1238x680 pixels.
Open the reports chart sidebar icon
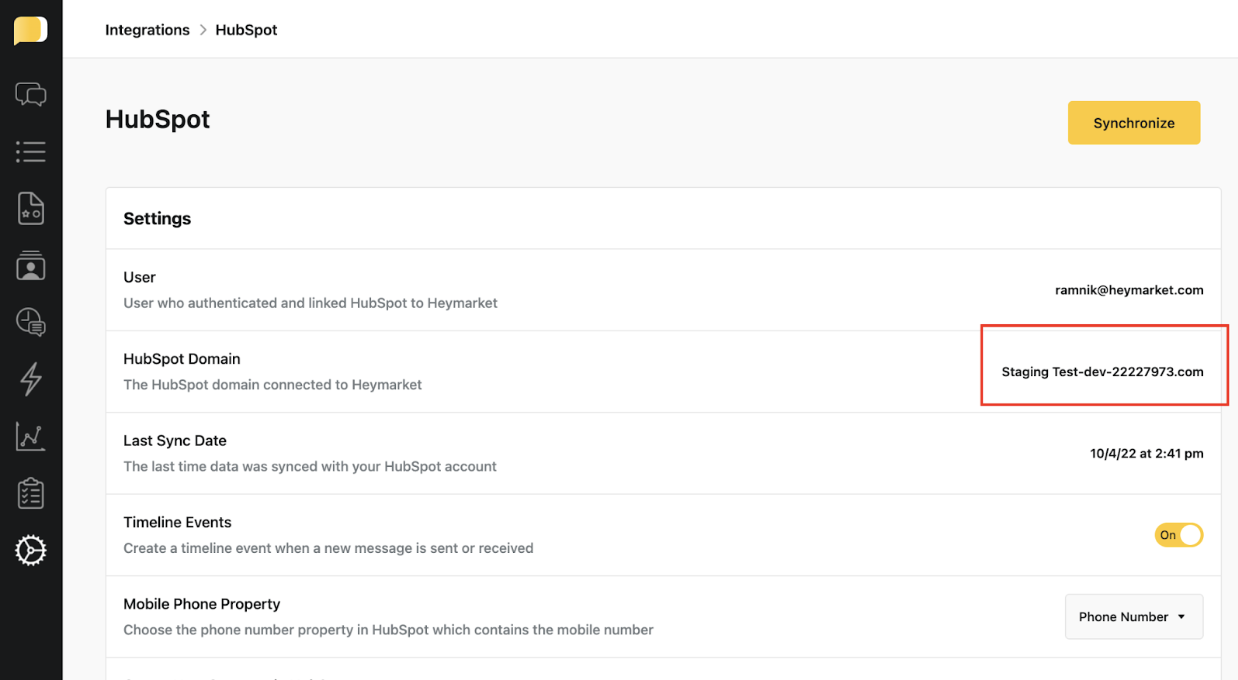(x=31, y=436)
